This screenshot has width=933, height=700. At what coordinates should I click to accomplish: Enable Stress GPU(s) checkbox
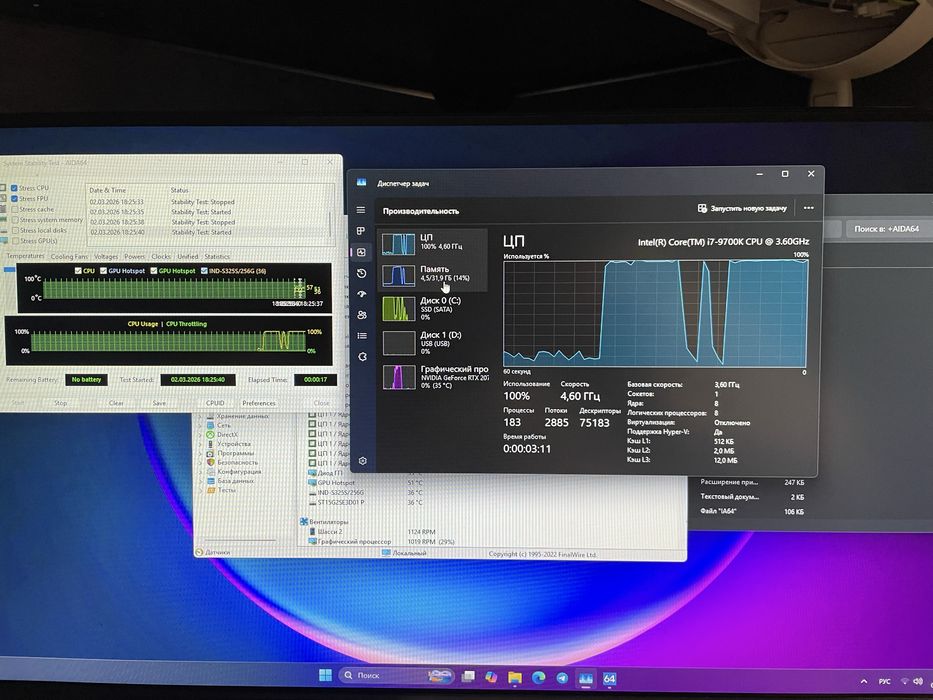click(16, 241)
